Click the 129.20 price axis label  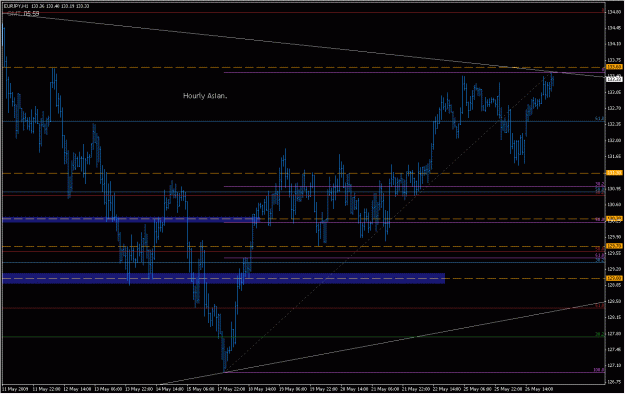click(614, 269)
